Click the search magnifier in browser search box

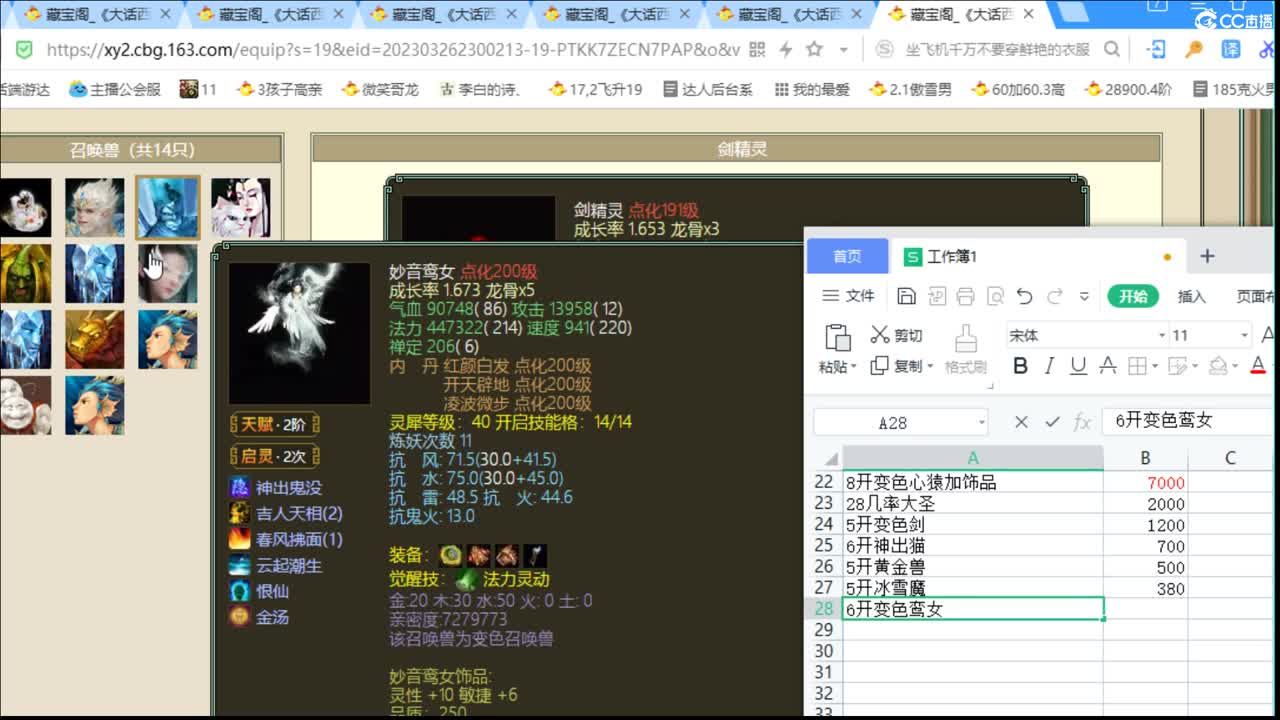click(1111, 49)
